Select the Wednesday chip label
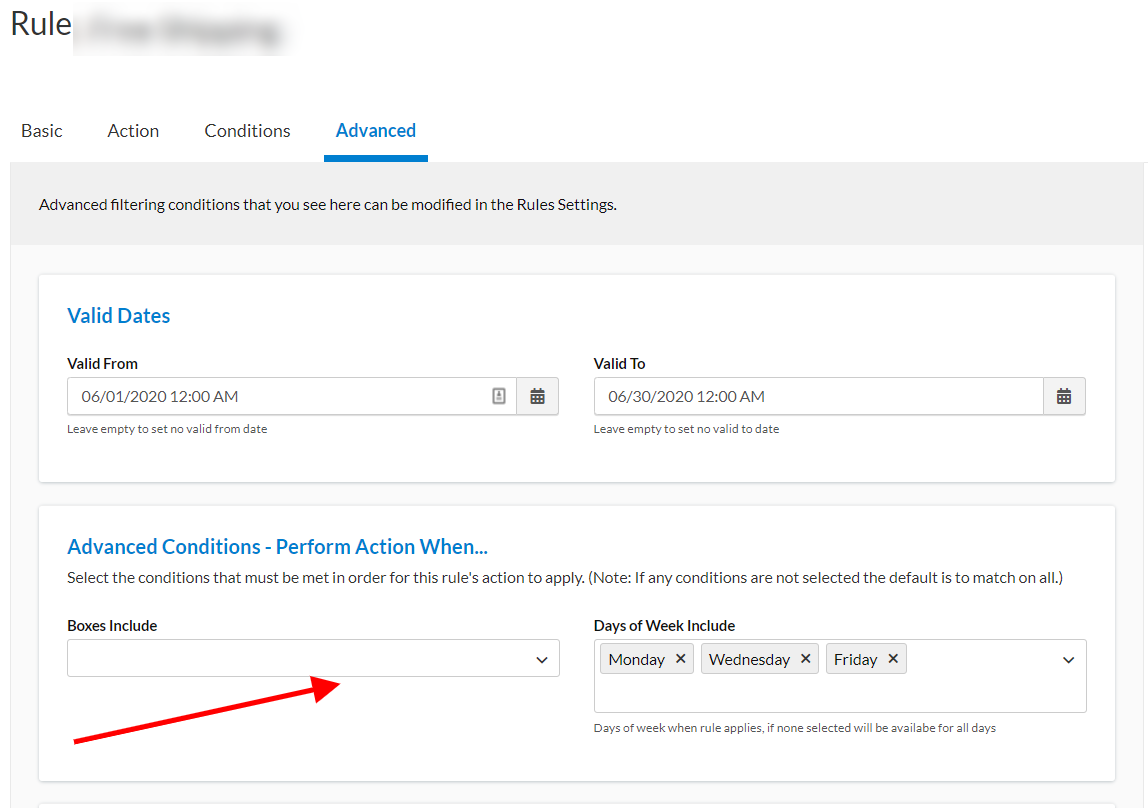Image resolution: width=1148 pixels, height=808 pixels. [749, 659]
